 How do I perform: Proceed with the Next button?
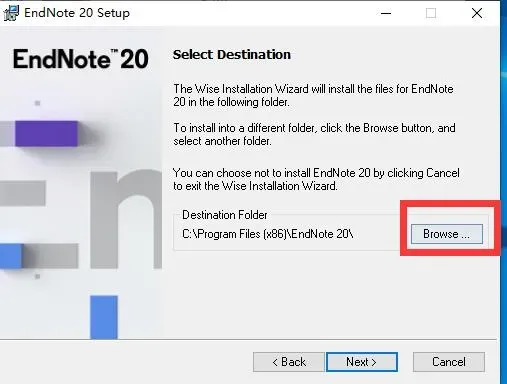pyautogui.click(x=362, y=362)
